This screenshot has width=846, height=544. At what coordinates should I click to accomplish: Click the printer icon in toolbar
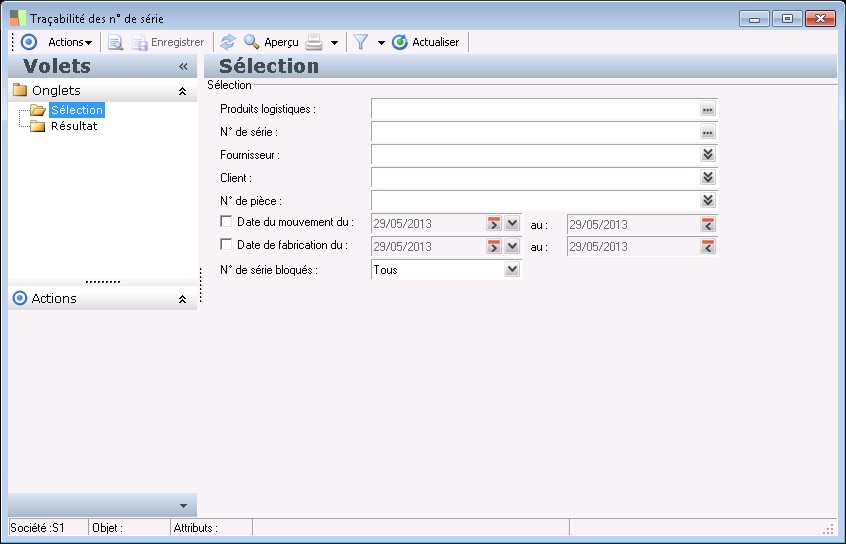click(x=314, y=42)
